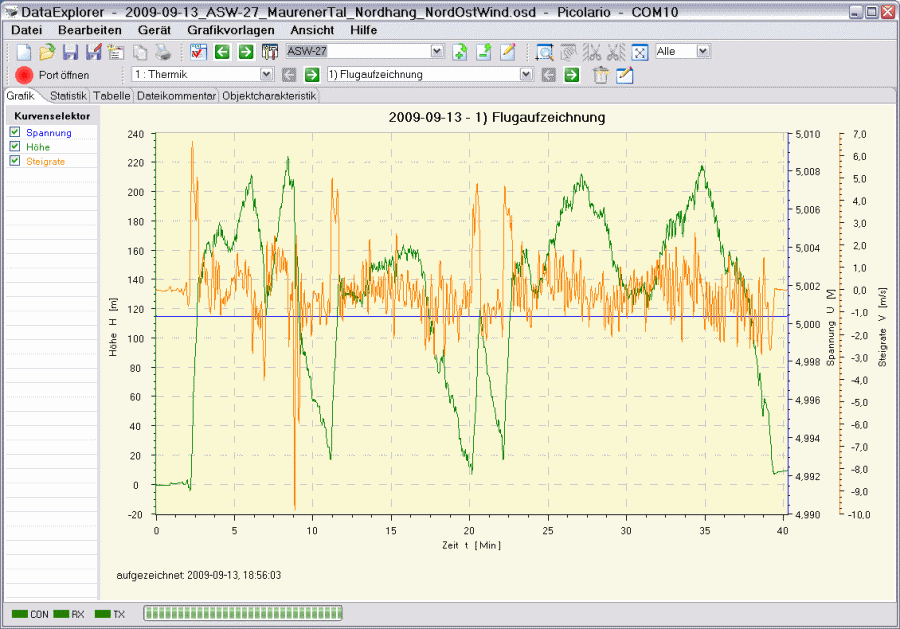Click the 'Port öffnen' button
The width and height of the screenshot is (900, 629).
52,75
